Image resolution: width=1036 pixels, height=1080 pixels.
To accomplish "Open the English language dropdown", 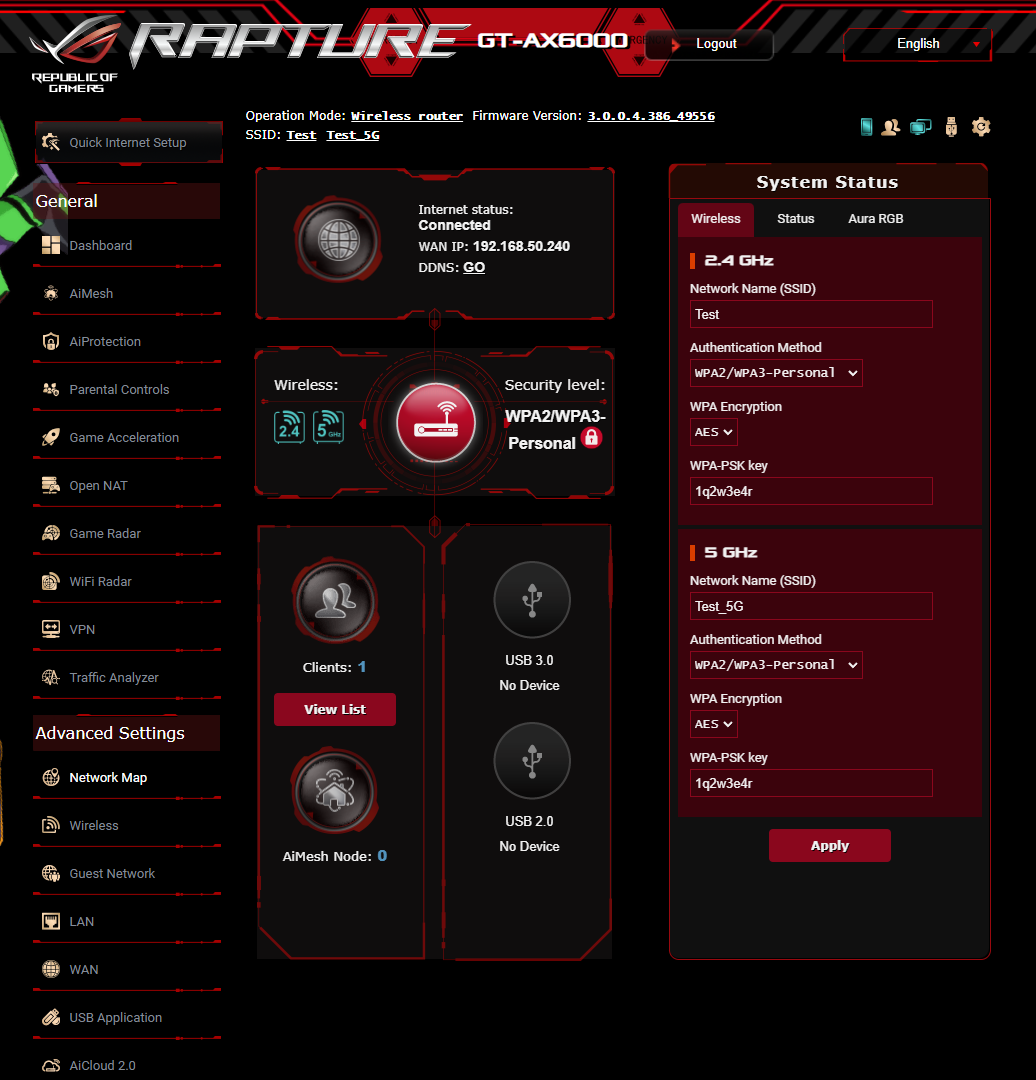I will coord(918,44).
